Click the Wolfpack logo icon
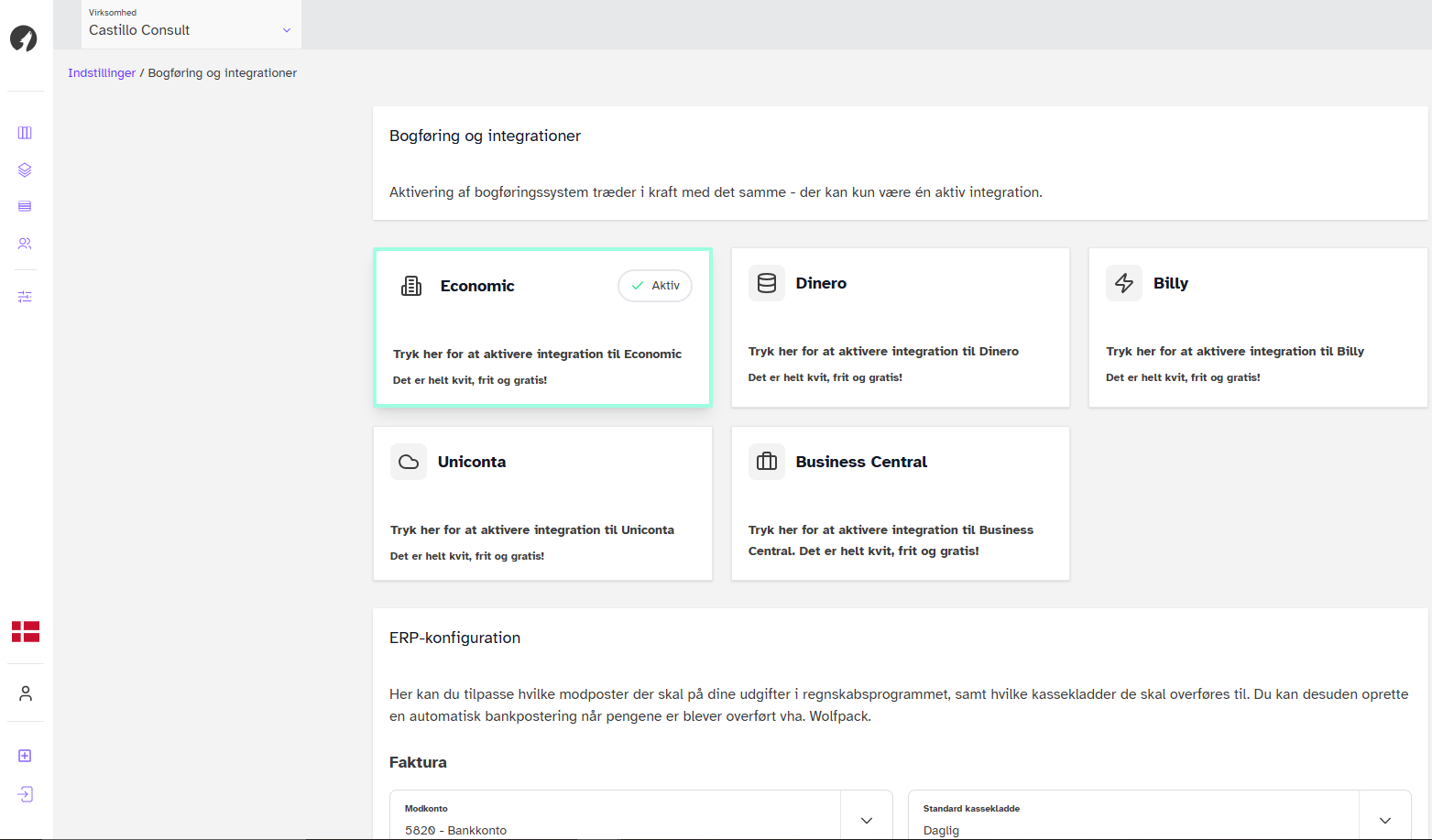 pyautogui.click(x=24, y=38)
